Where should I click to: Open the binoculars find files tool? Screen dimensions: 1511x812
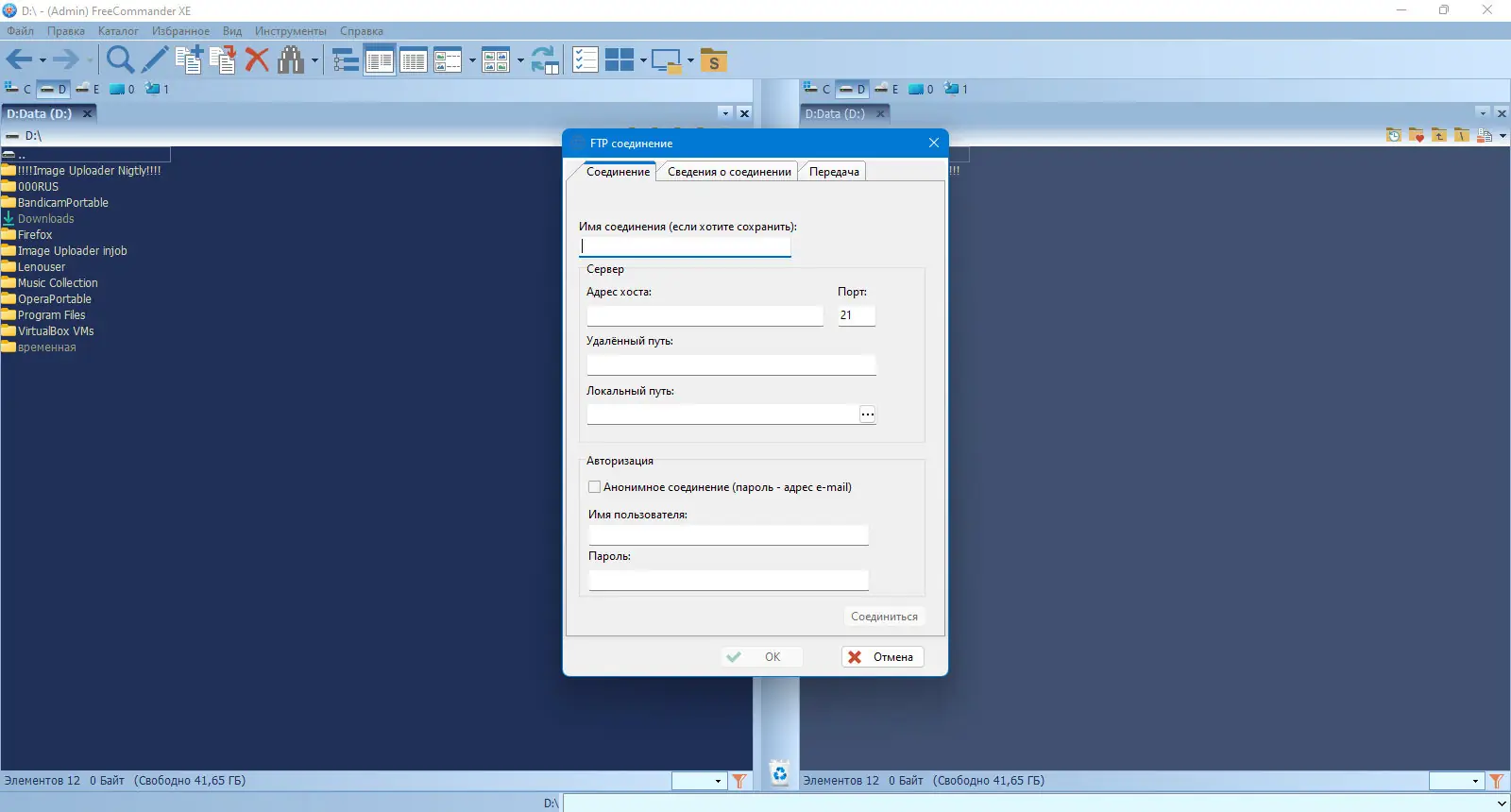coord(291,60)
